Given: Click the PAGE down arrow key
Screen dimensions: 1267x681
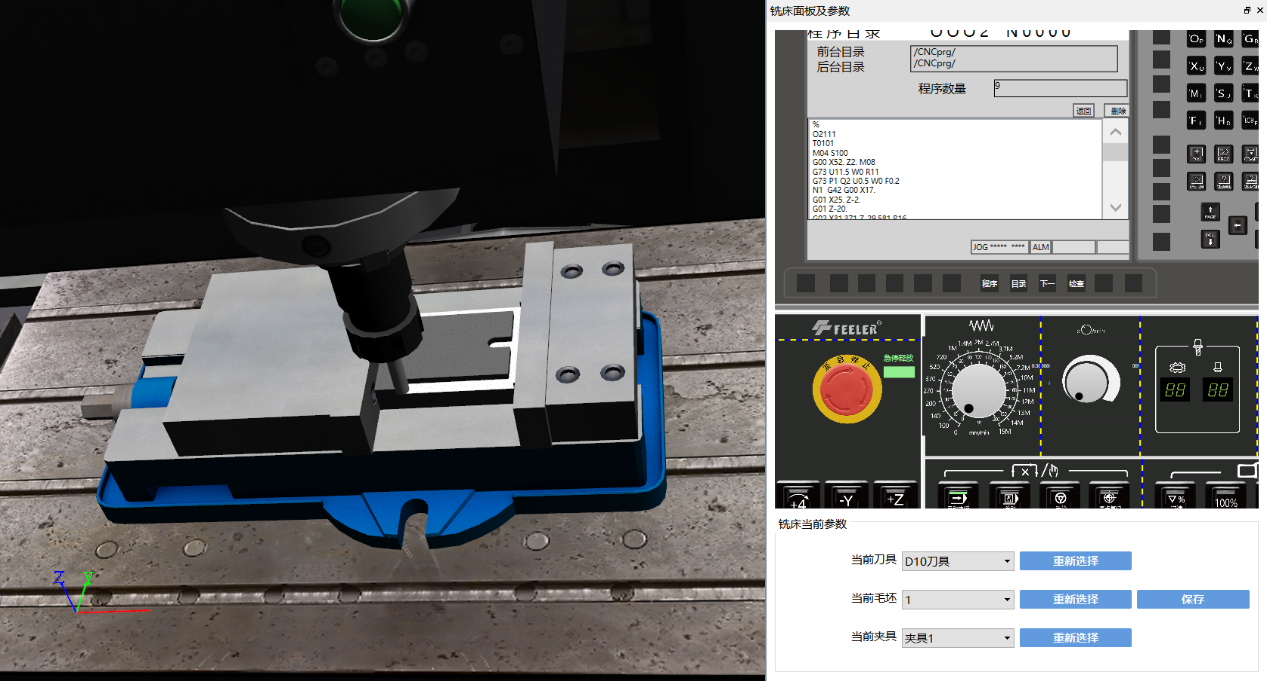Looking at the screenshot, I should (x=1210, y=239).
